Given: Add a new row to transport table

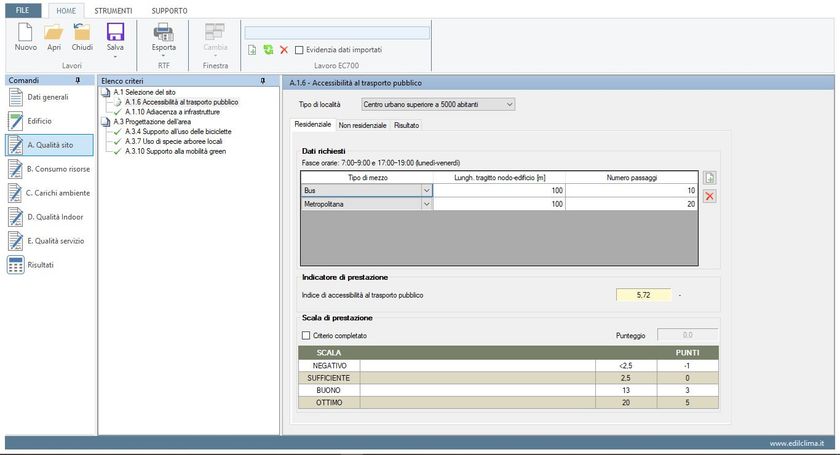Looking at the screenshot, I should (710, 178).
